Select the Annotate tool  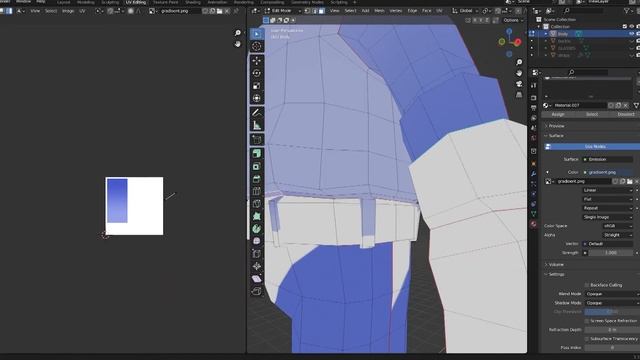coord(256,113)
